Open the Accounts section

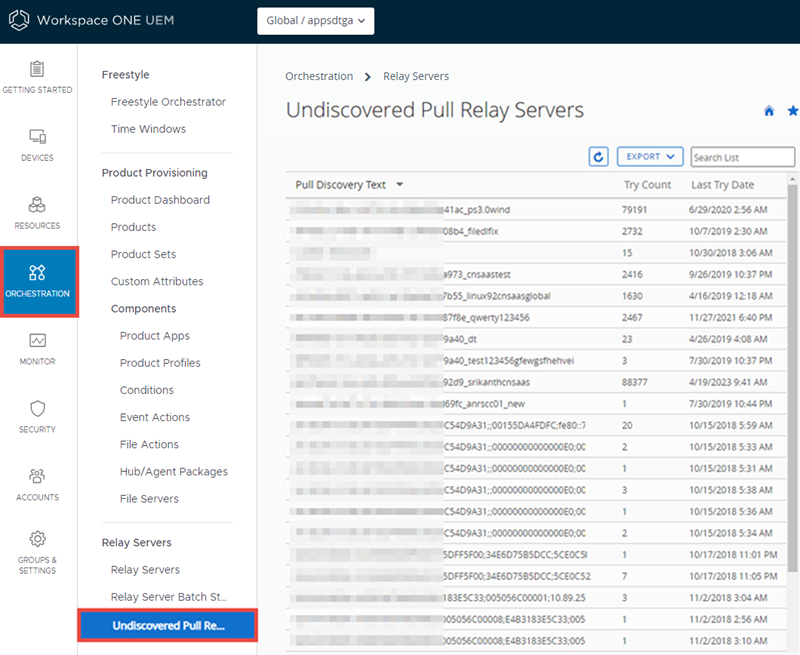pos(37,485)
